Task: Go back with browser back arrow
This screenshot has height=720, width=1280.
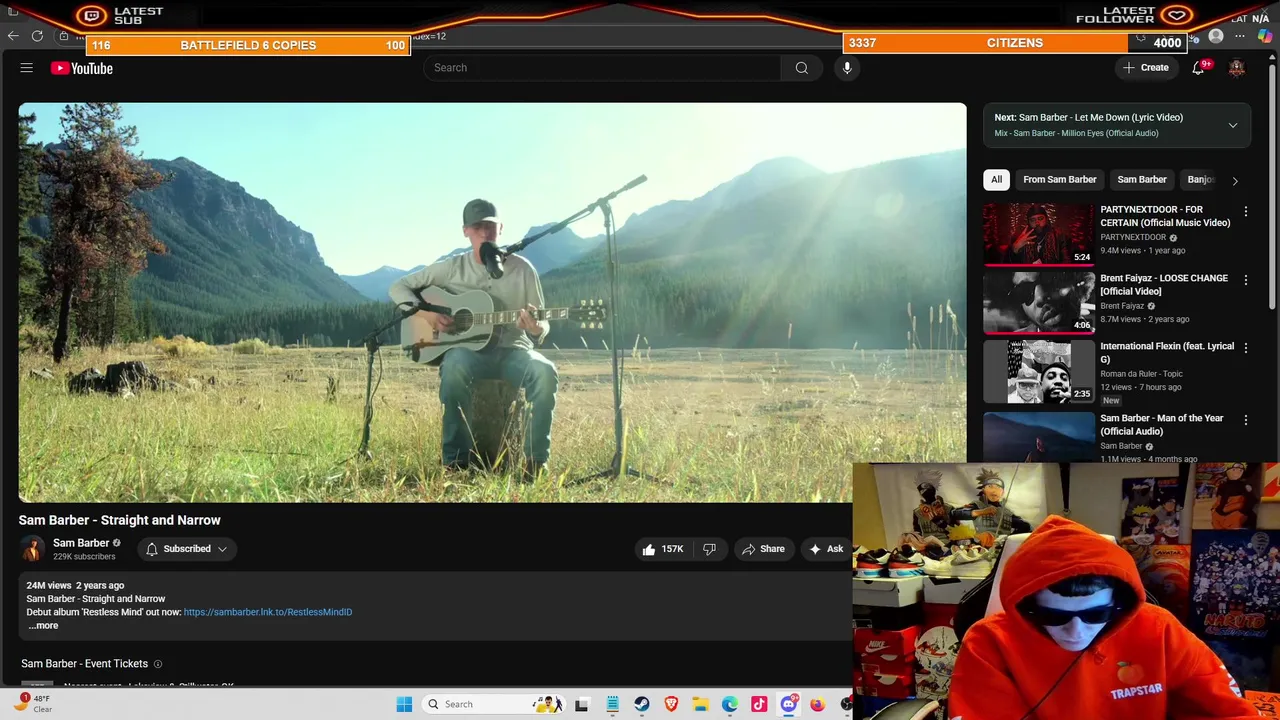Action: pyautogui.click(x=13, y=36)
